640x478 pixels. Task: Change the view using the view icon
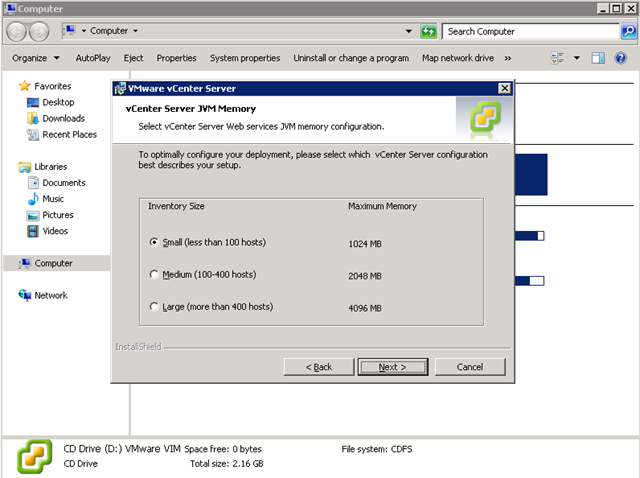(x=557, y=58)
